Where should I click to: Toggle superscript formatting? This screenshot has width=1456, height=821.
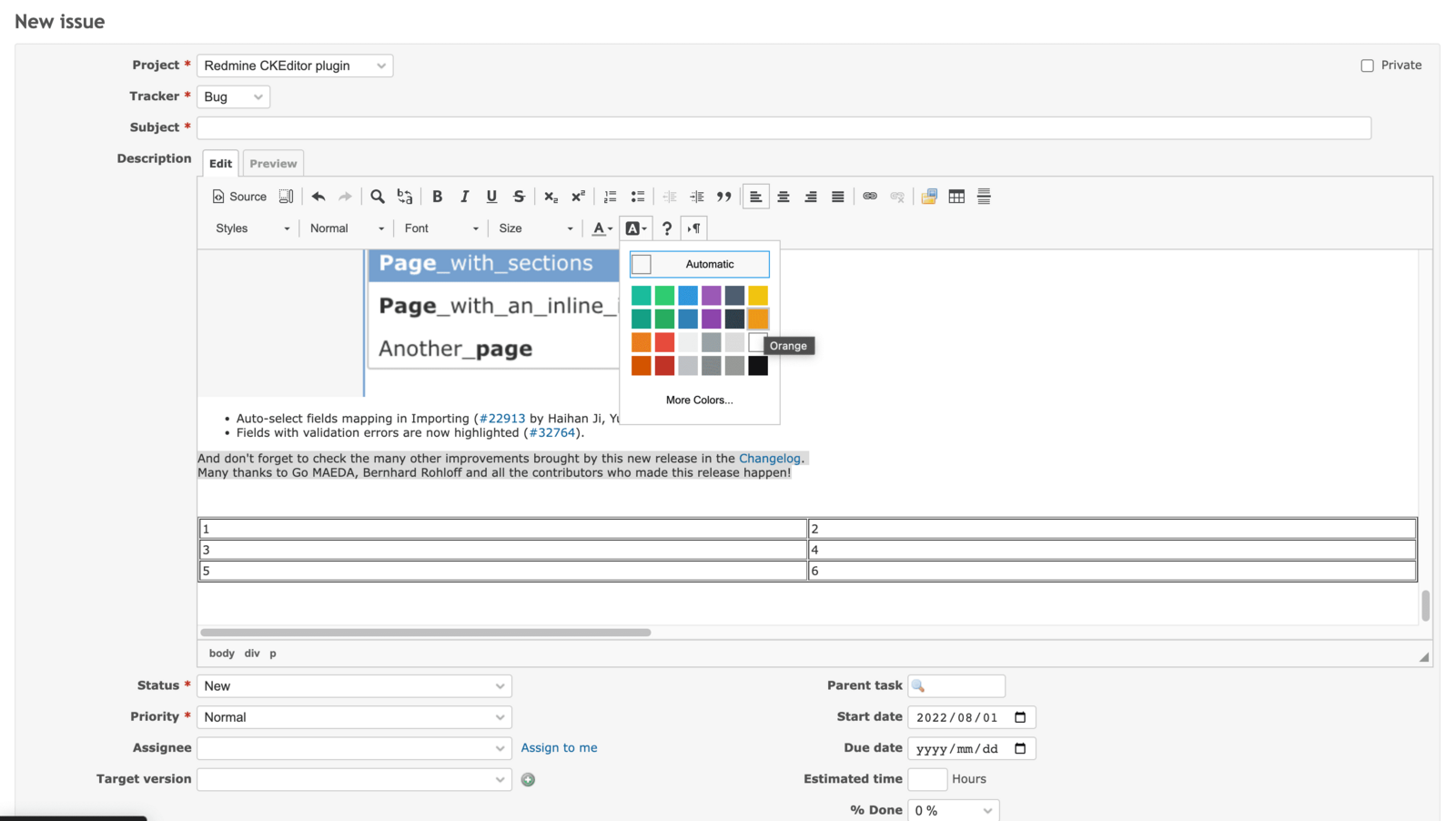pos(578,196)
